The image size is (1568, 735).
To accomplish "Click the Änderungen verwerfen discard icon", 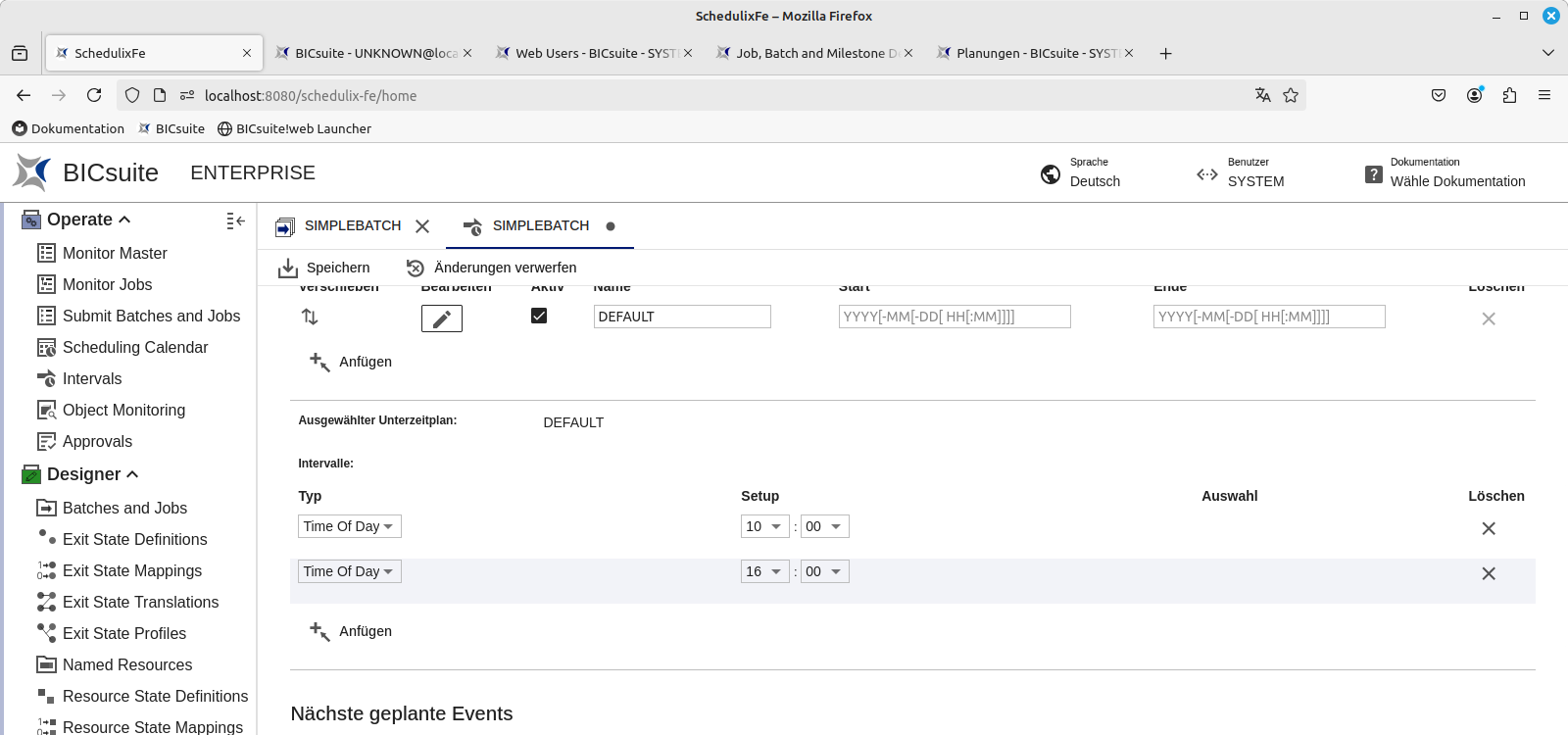I will [416, 268].
